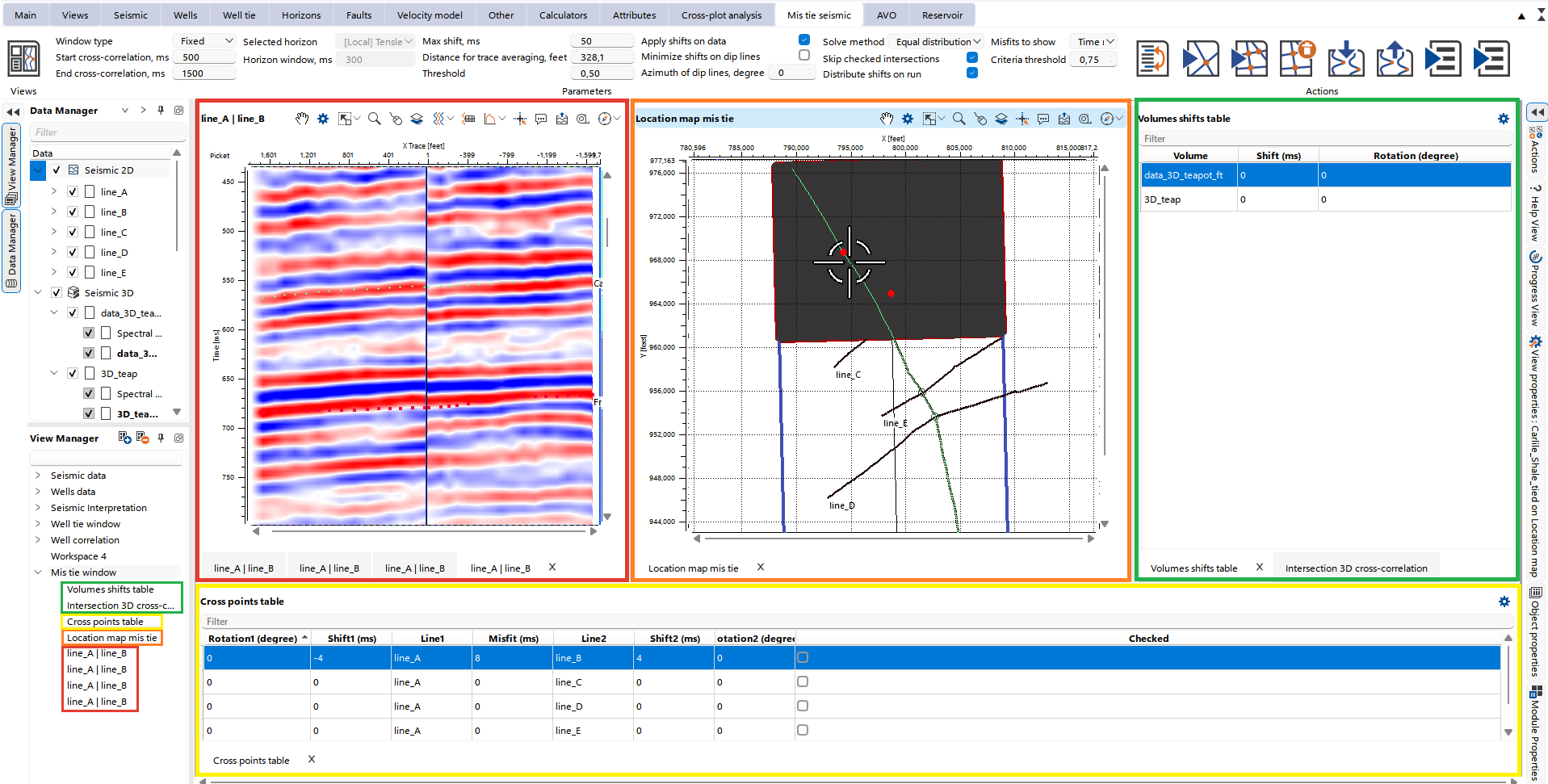Open settings gear in Volumes shifts table
The width and height of the screenshot is (1548, 784).
[1503, 119]
